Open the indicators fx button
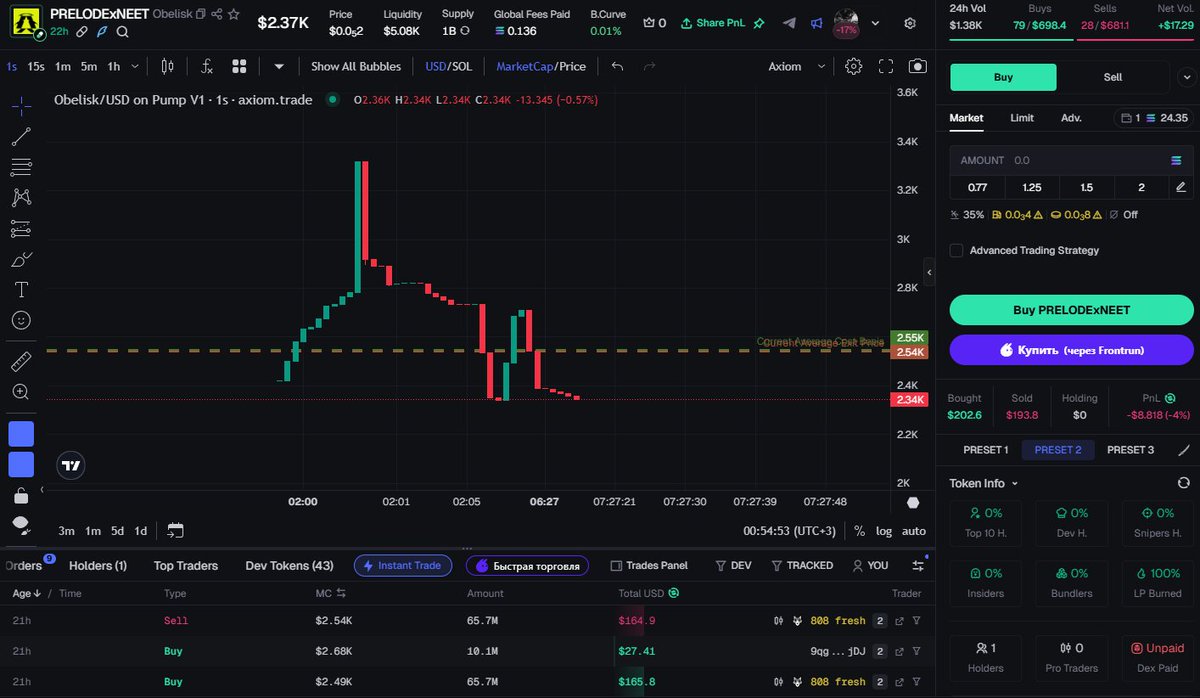The height and width of the screenshot is (698, 1200). [x=207, y=67]
